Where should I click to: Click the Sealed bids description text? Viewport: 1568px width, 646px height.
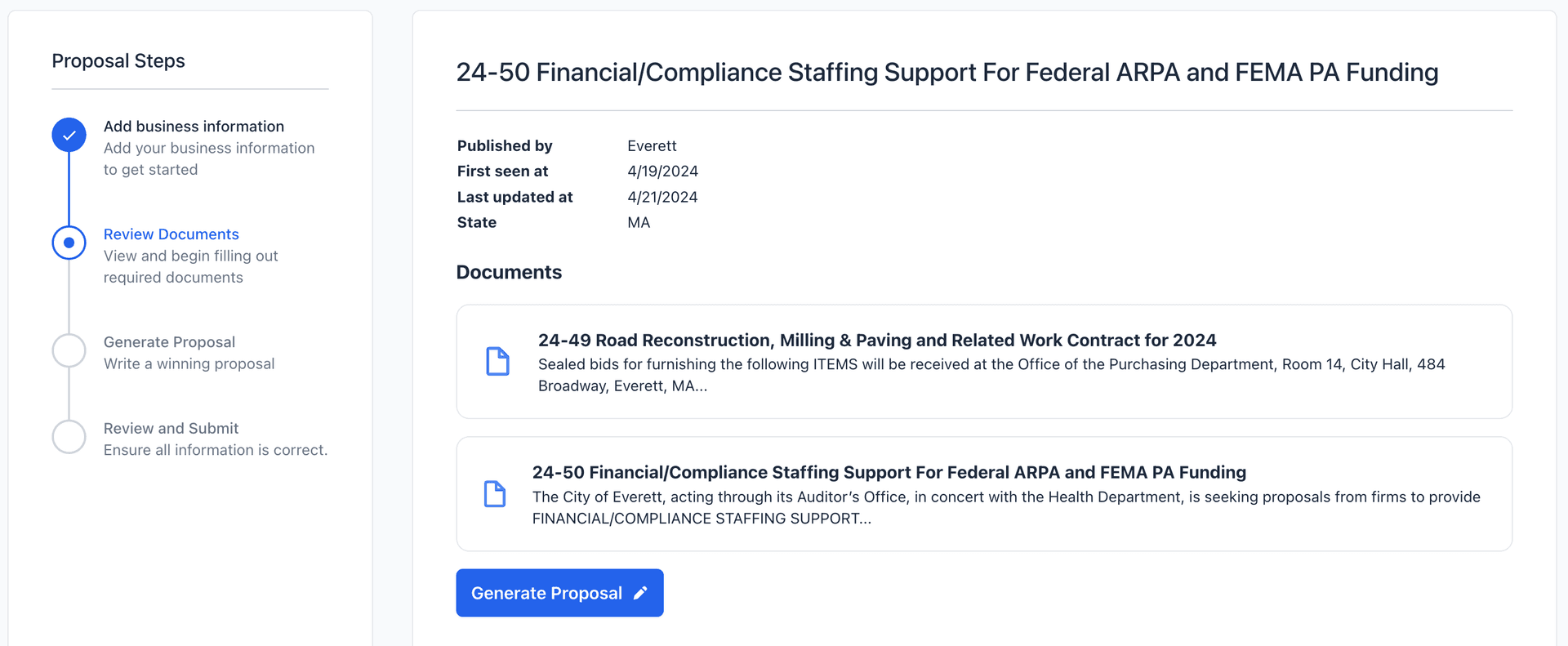(x=991, y=375)
